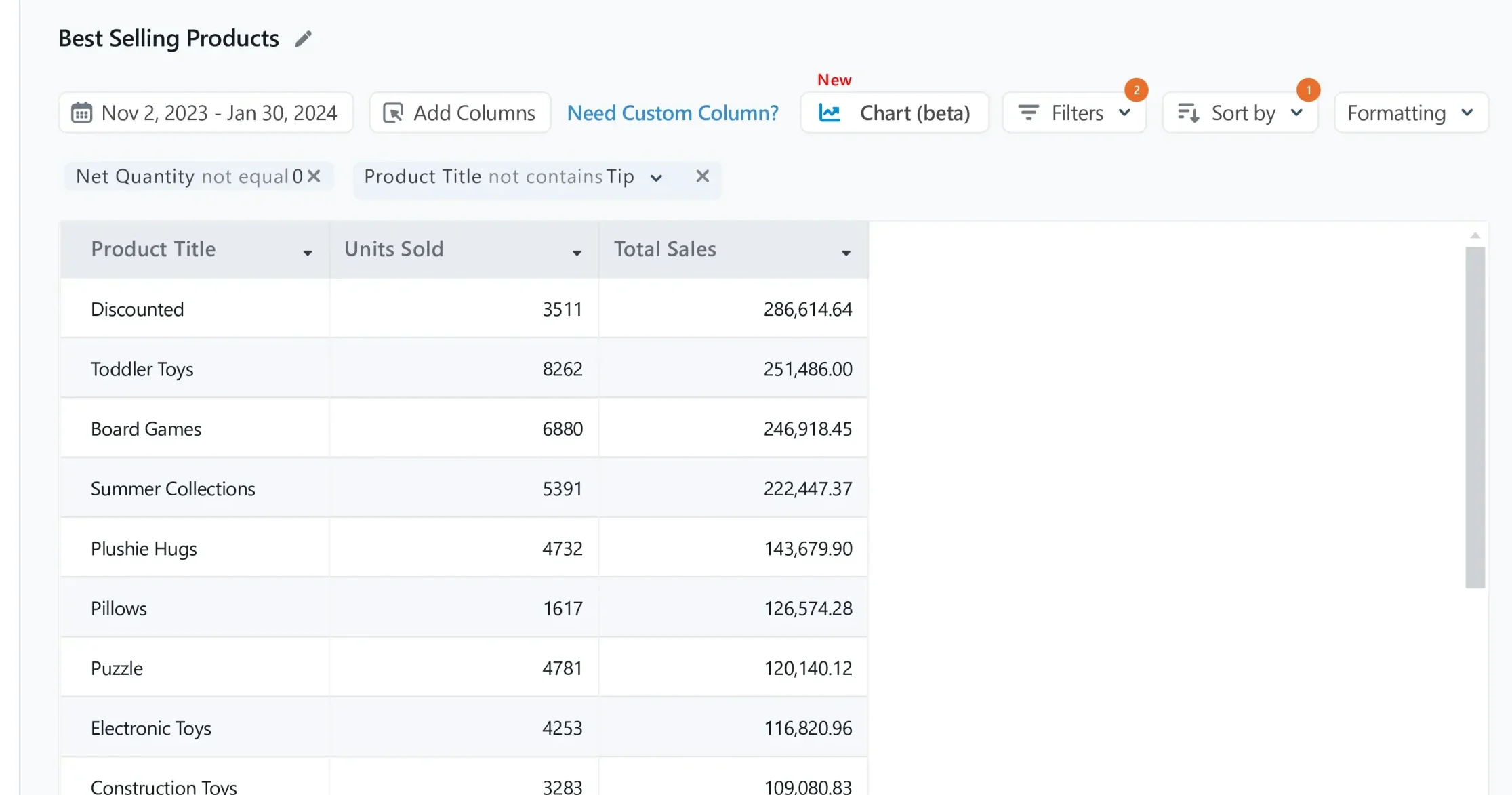
Task: Click the Chart (beta) graph icon
Action: 830,113
